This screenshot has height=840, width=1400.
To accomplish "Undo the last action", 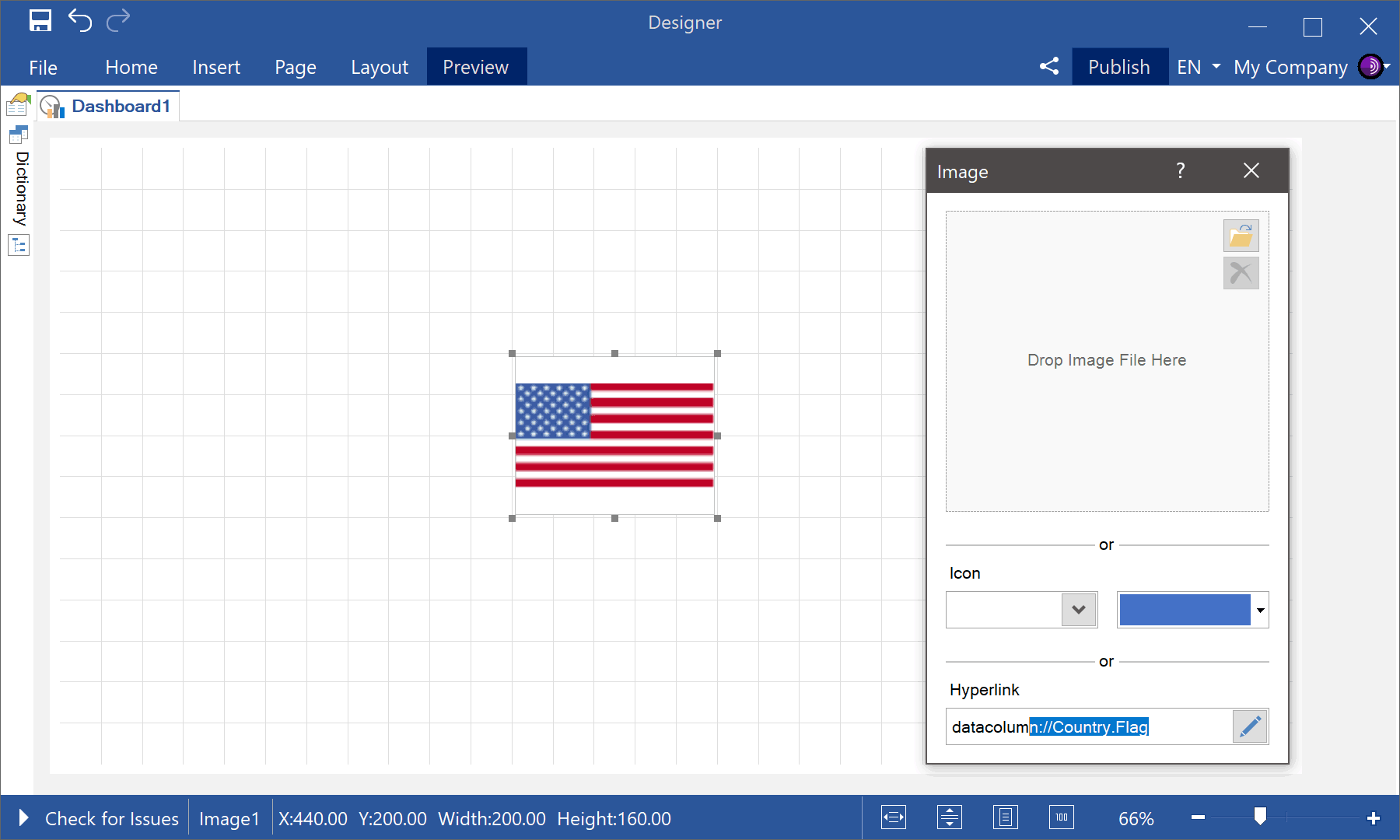I will [x=80, y=21].
